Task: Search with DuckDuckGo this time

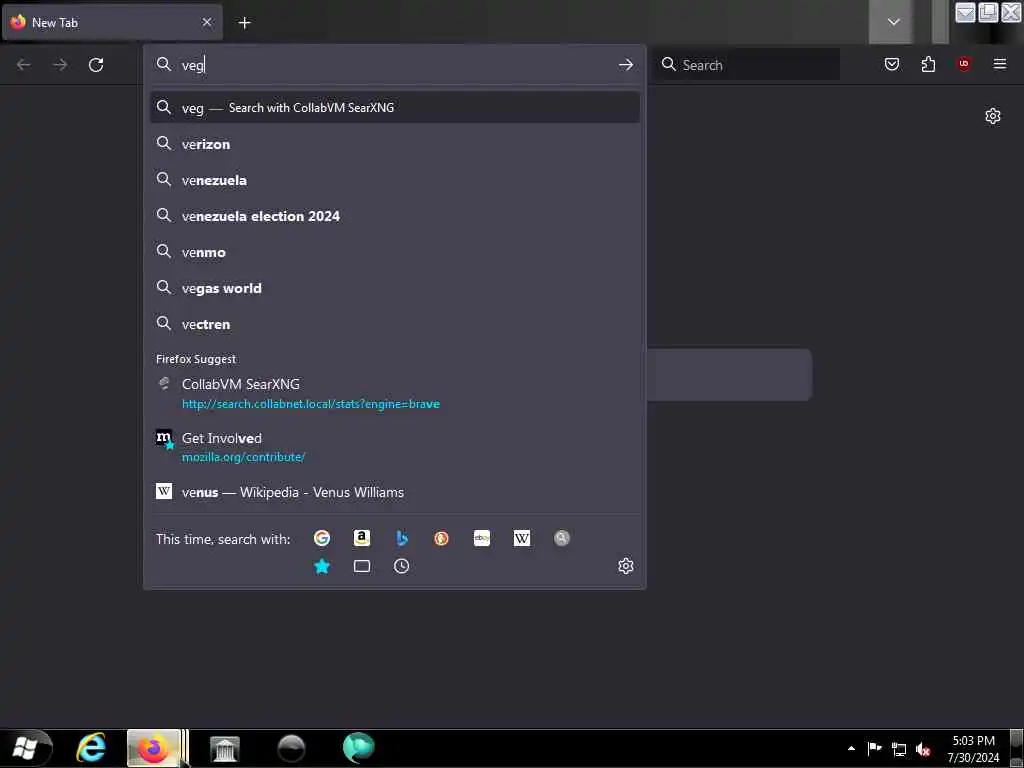Action: [441, 538]
